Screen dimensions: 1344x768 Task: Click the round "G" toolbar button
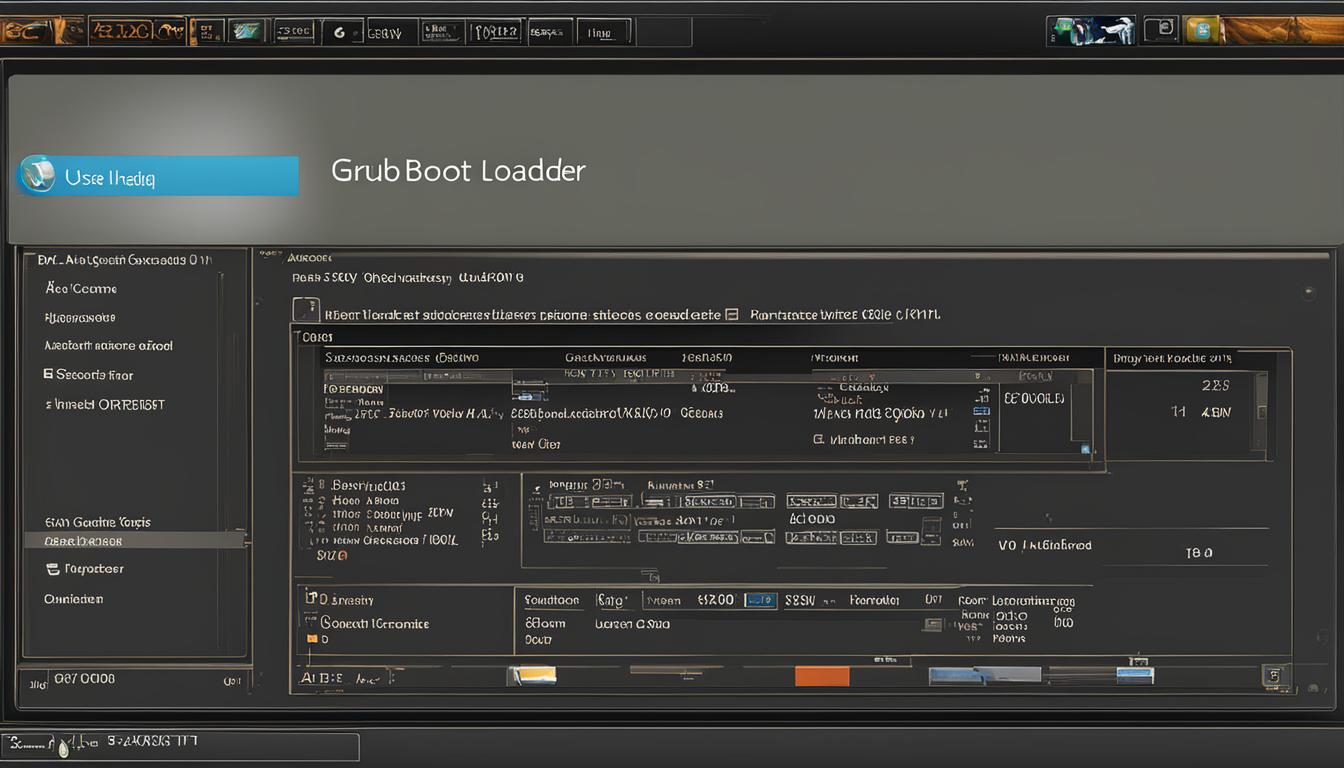pos(339,32)
